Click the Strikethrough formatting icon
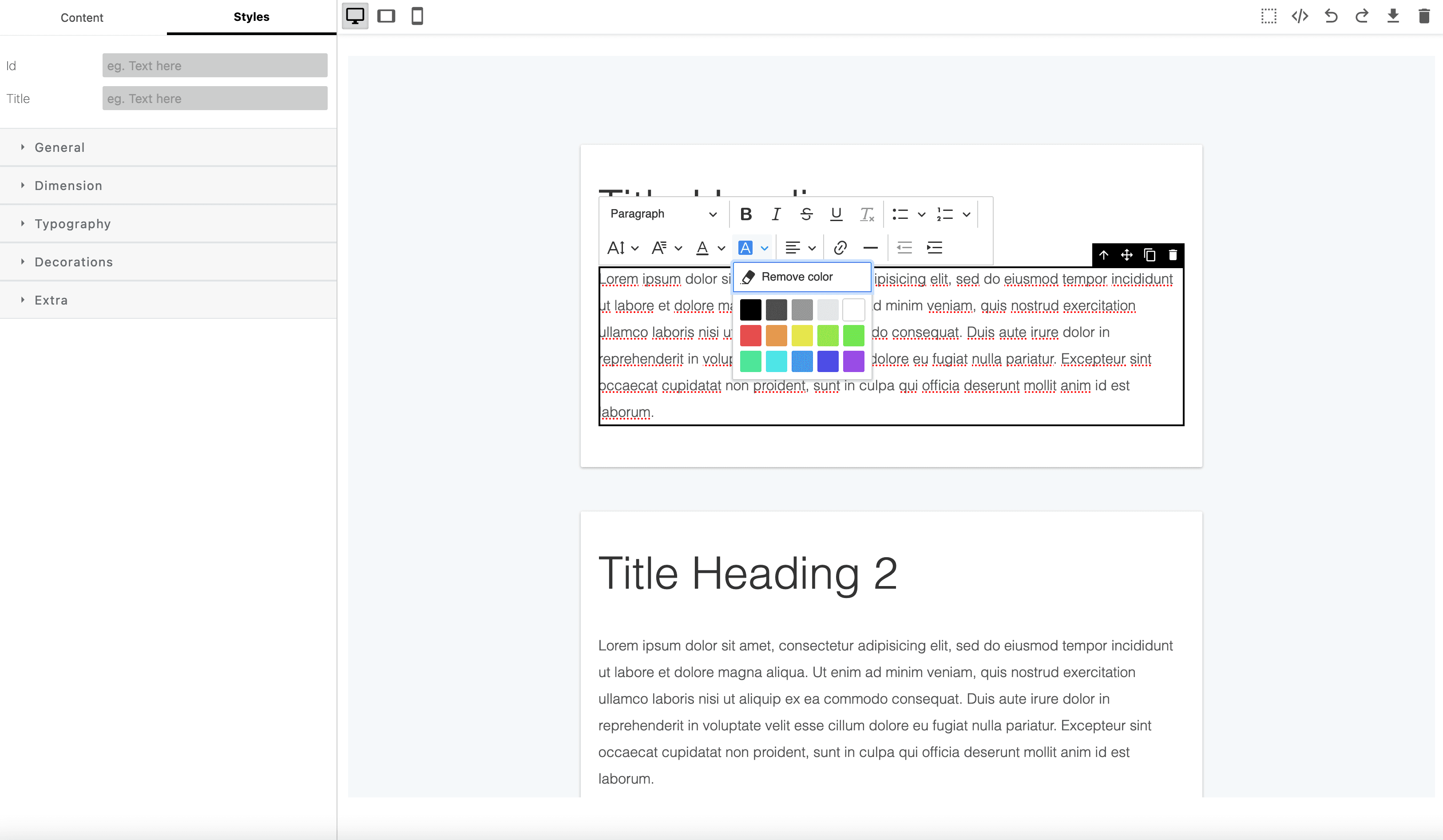 pos(806,213)
